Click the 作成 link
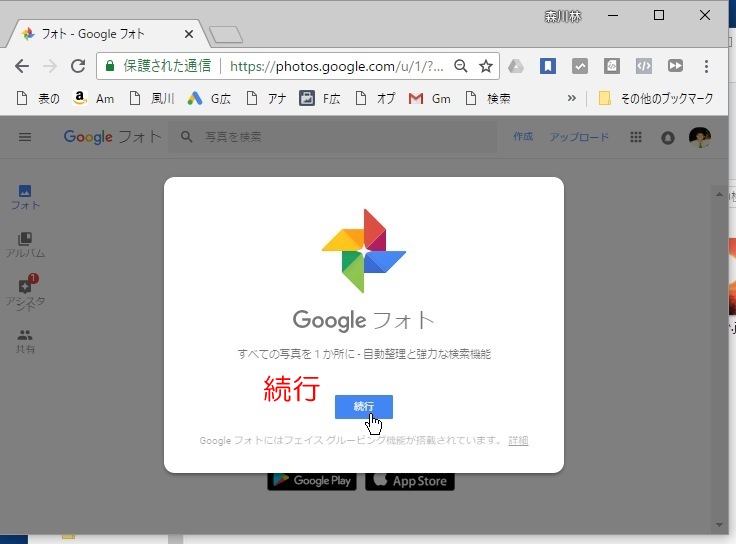This screenshot has width=736, height=544. coord(523,137)
